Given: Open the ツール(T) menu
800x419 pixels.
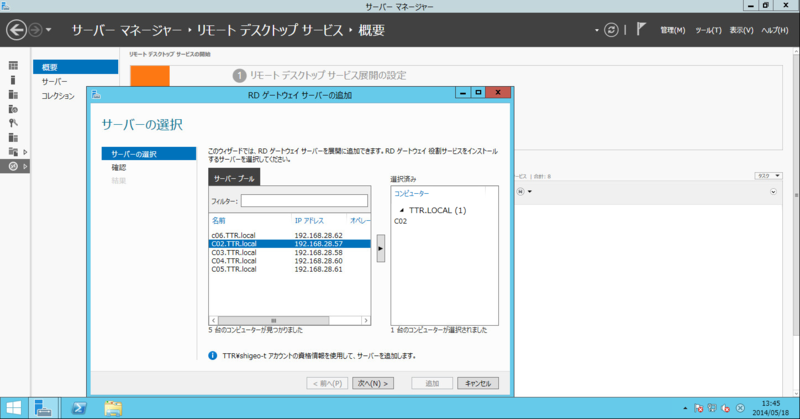Looking at the screenshot, I should pyautogui.click(x=708, y=30).
